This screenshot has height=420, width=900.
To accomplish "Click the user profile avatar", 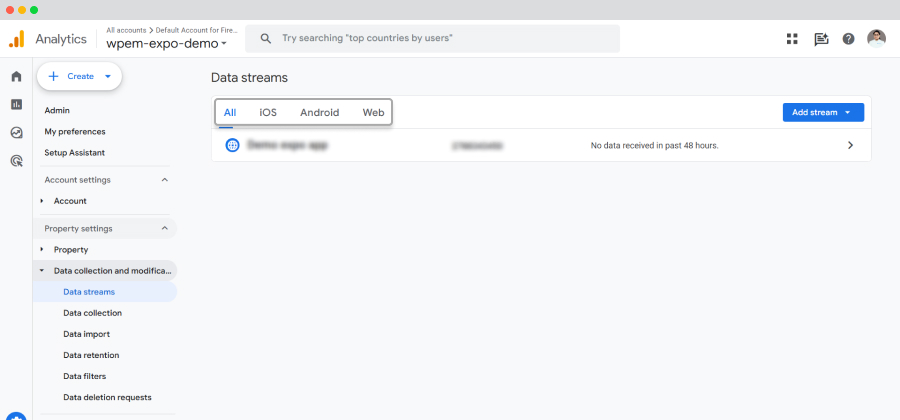I will (876, 38).
